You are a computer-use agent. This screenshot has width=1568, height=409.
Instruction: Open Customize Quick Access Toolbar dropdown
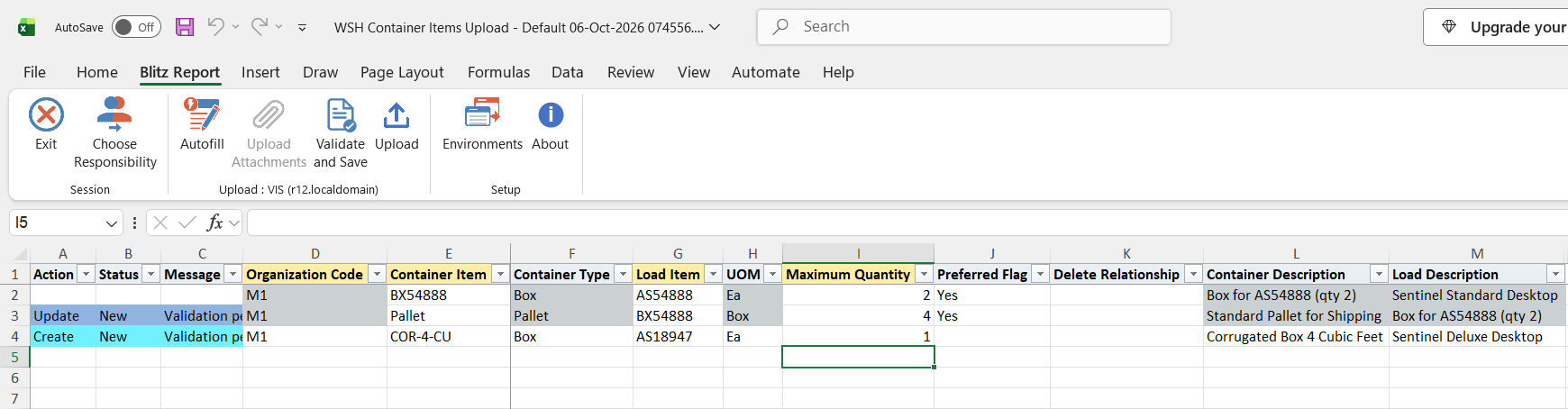[302, 28]
